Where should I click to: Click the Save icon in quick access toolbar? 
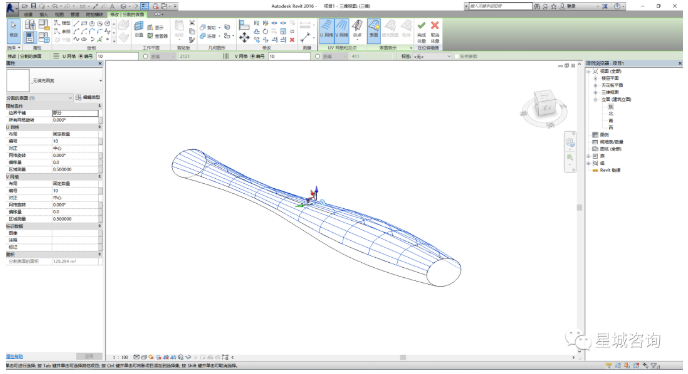33,6
